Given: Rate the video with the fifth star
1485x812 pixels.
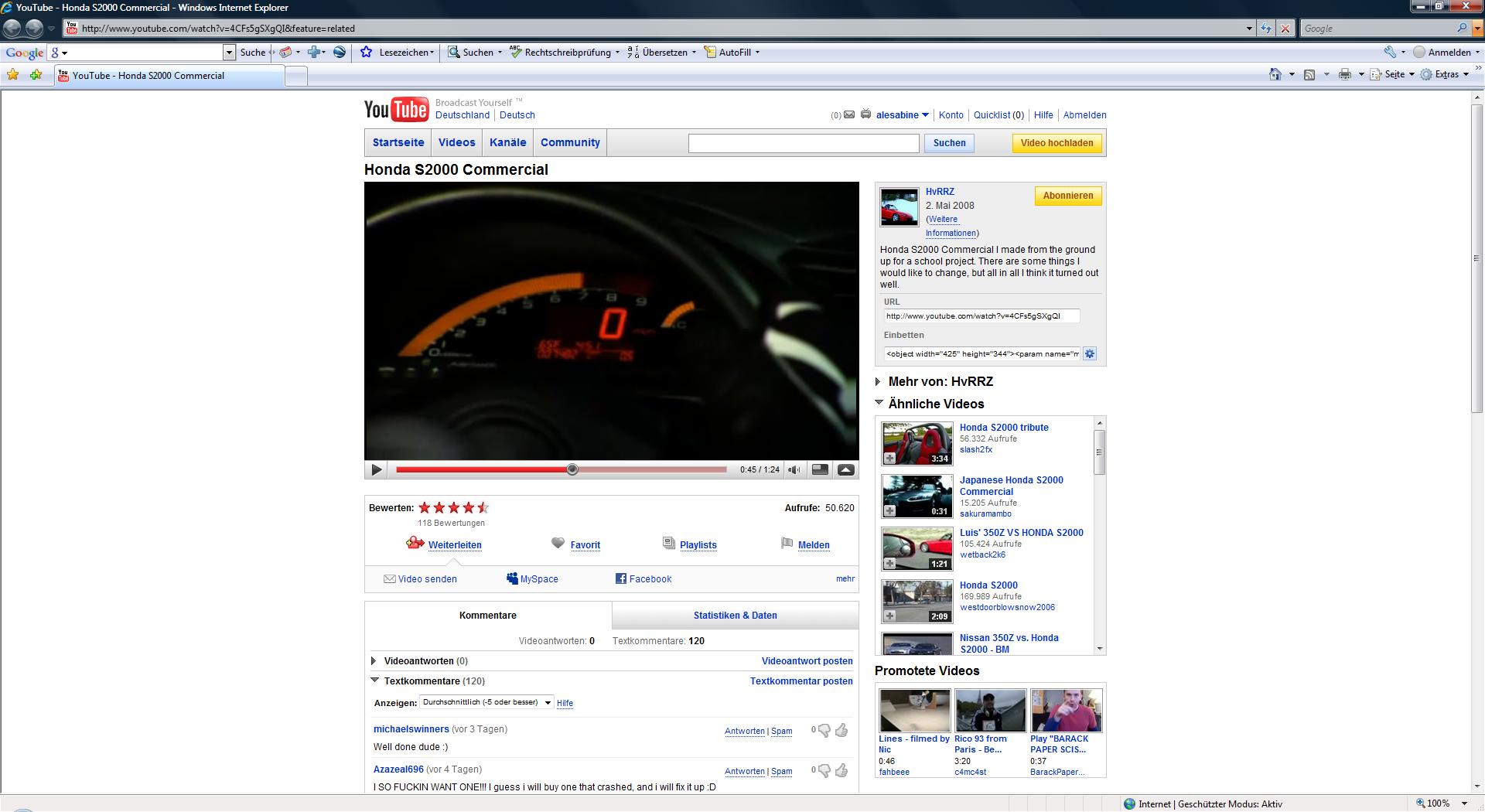Looking at the screenshot, I should coord(483,508).
